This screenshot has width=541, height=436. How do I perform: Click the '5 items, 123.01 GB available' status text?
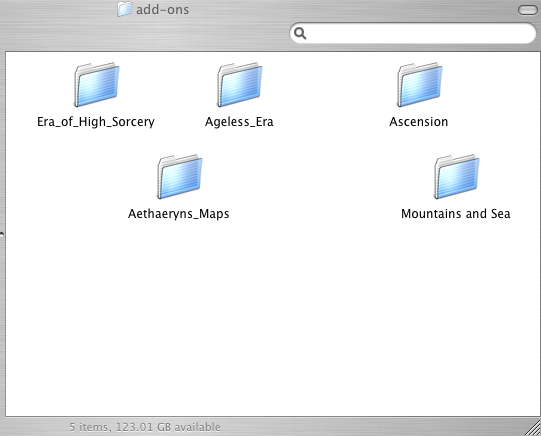(145, 427)
